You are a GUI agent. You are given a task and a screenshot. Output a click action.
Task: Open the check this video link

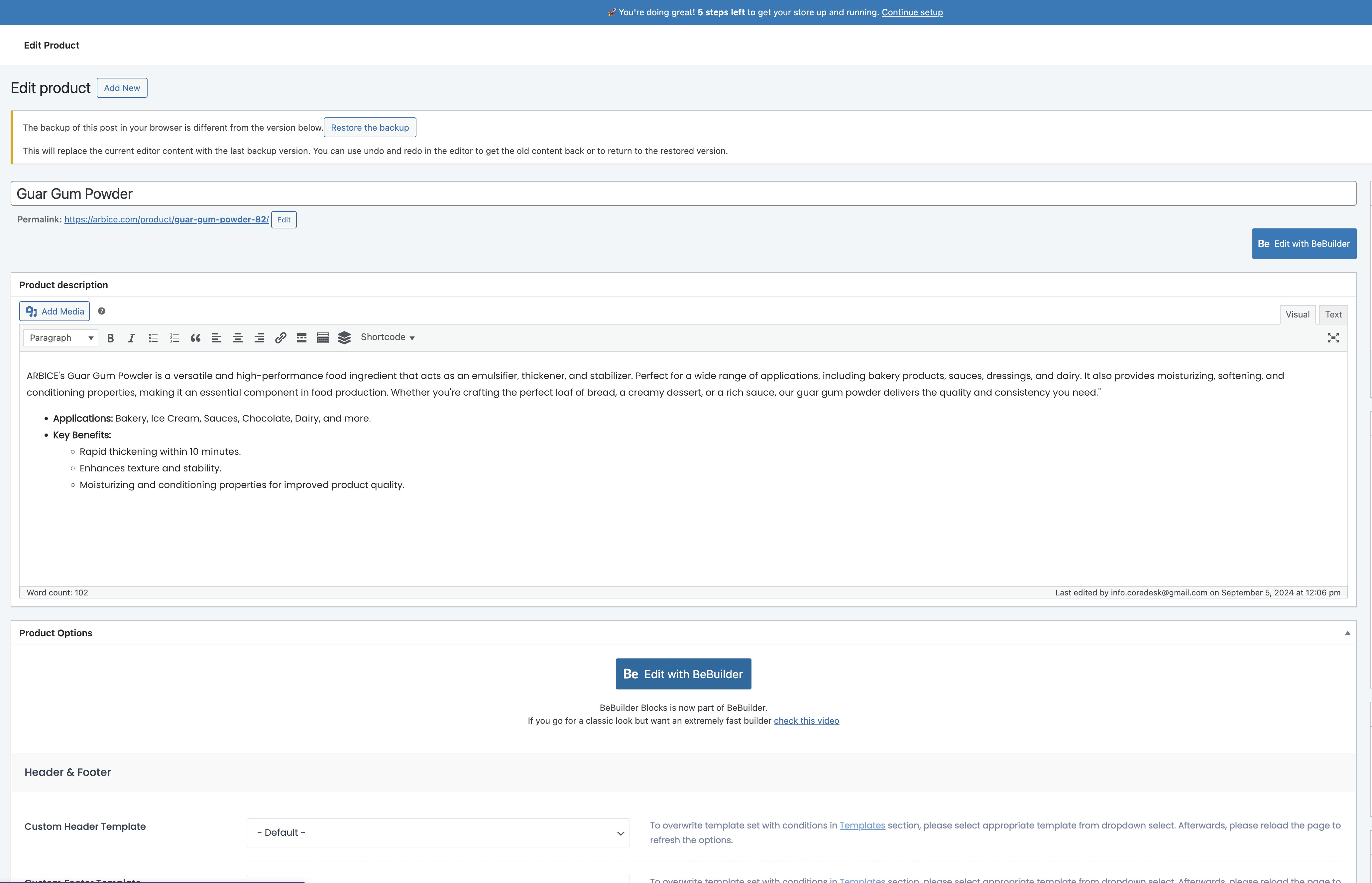806,721
